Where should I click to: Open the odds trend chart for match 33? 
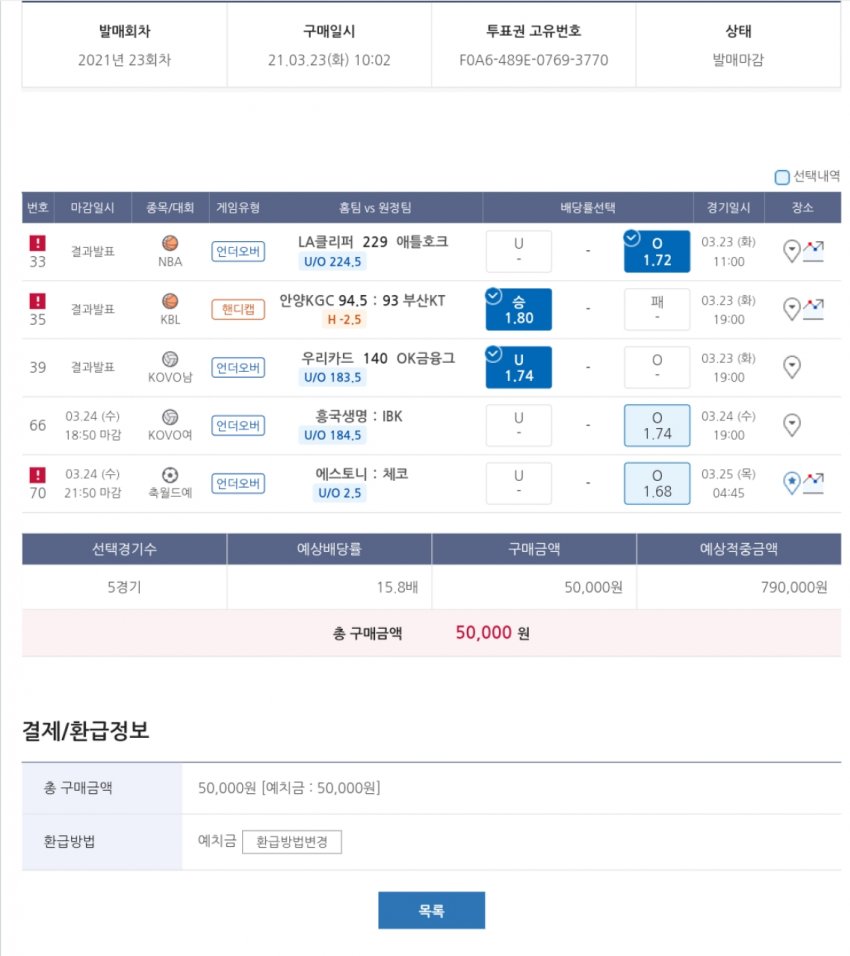813,251
